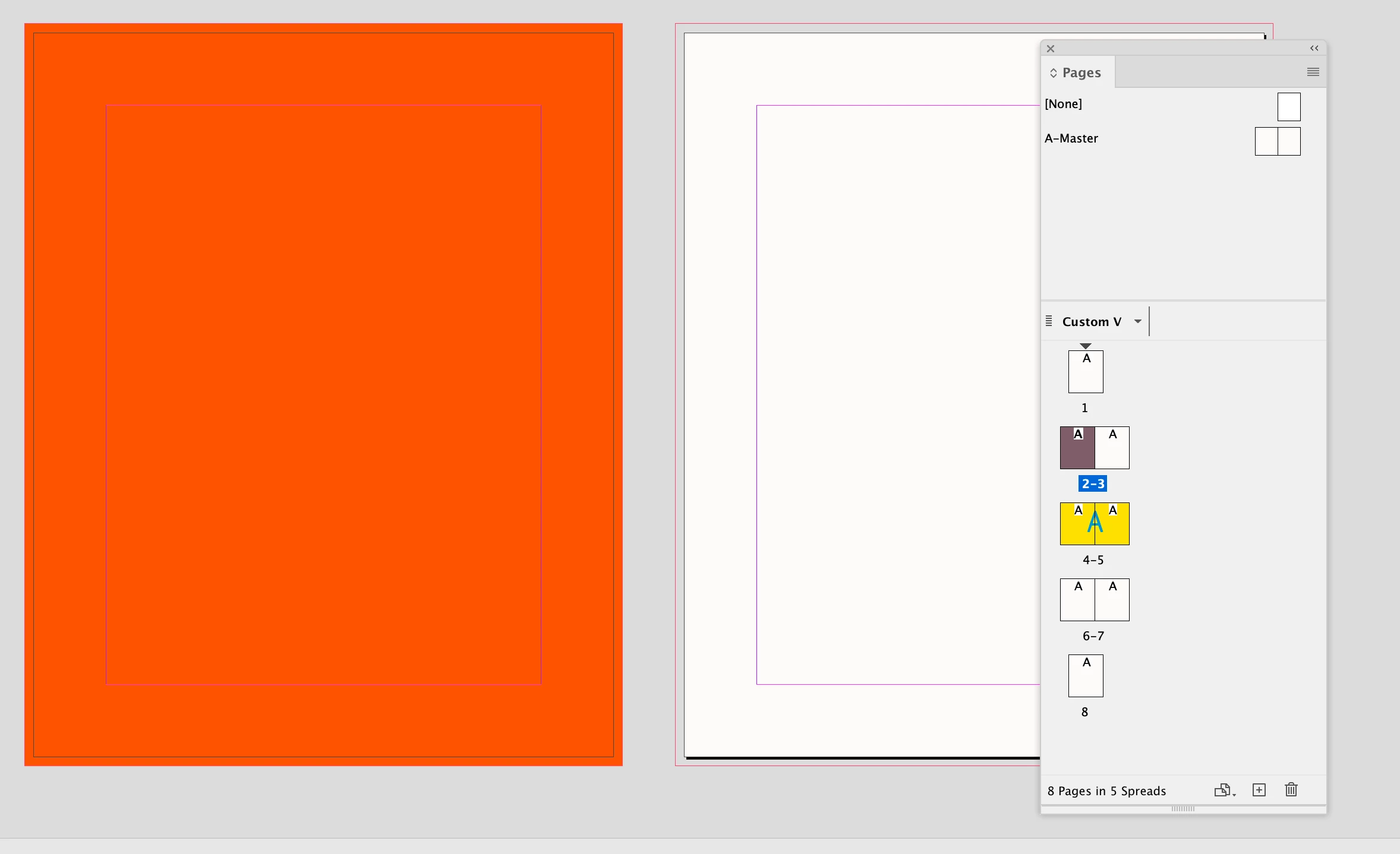Select the A-Master label
The width and height of the screenshot is (1400, 854).
1071,138
